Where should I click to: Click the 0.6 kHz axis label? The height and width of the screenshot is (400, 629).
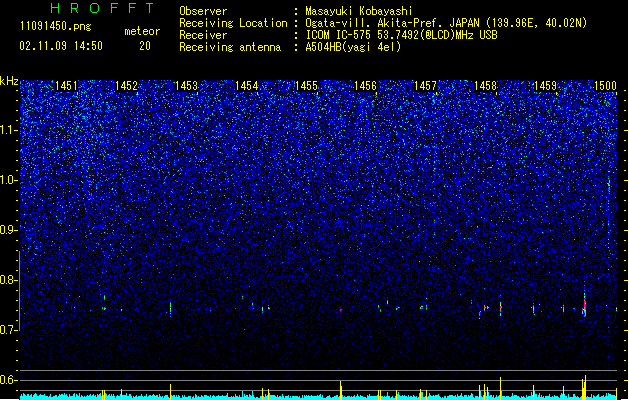[9, 380]
